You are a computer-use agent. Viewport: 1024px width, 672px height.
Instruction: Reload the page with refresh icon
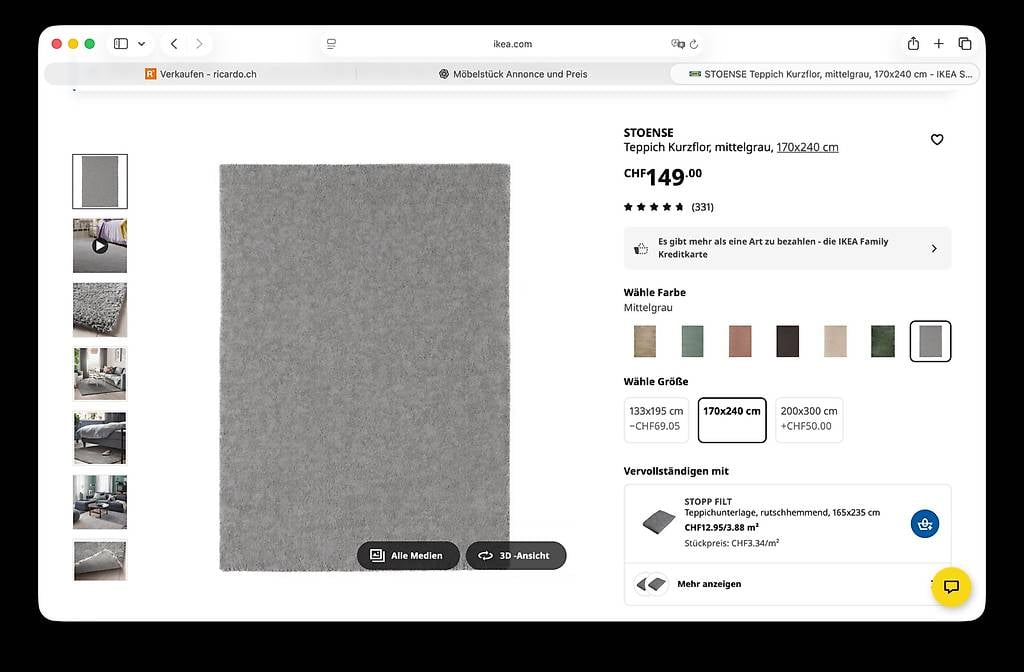(694, 44)
